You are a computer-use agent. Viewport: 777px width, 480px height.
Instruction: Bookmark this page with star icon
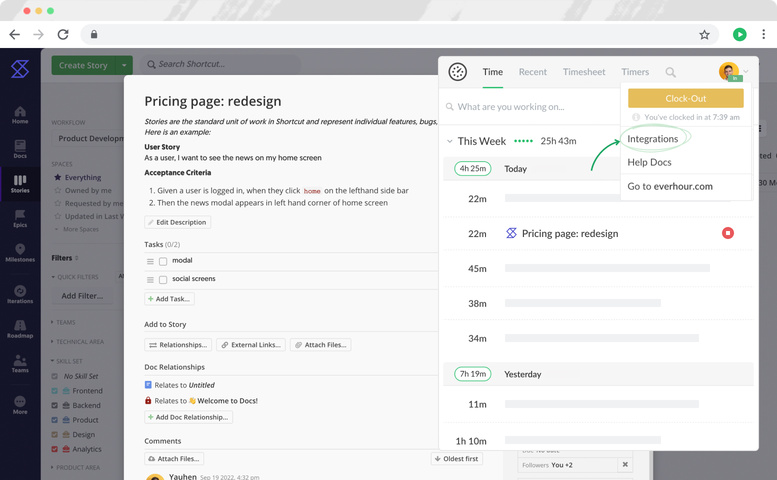click(704, 35)
